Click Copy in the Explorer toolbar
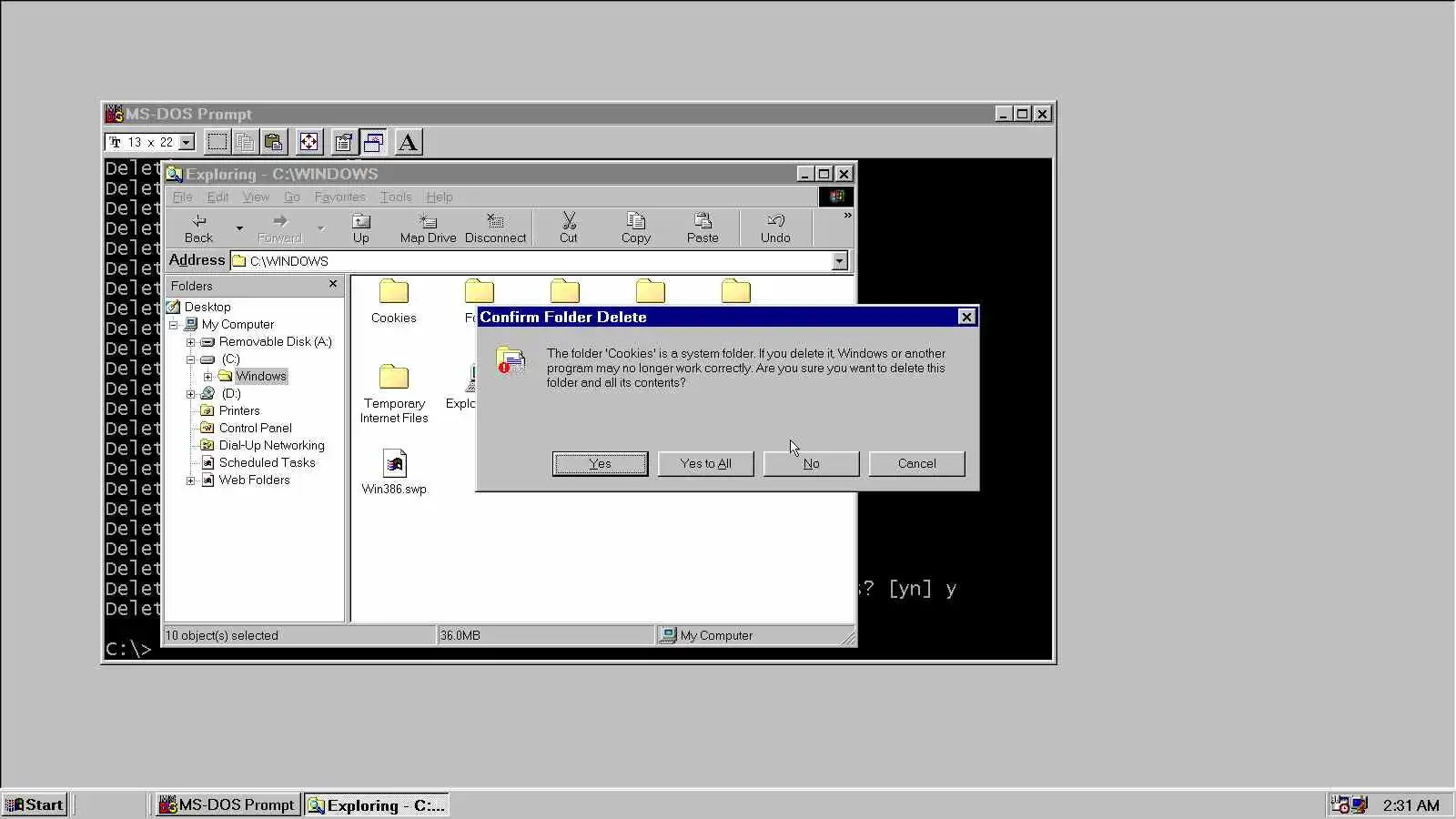This screenshot has height=819, width=1456. [x=636, y=228]
